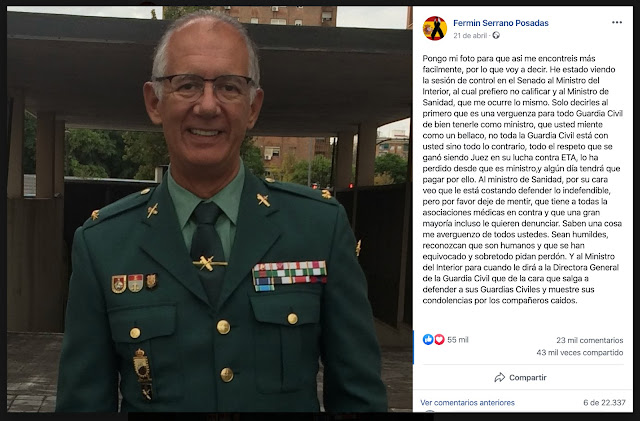
Task: Click the share arrow icon
Action: (500, 377)
